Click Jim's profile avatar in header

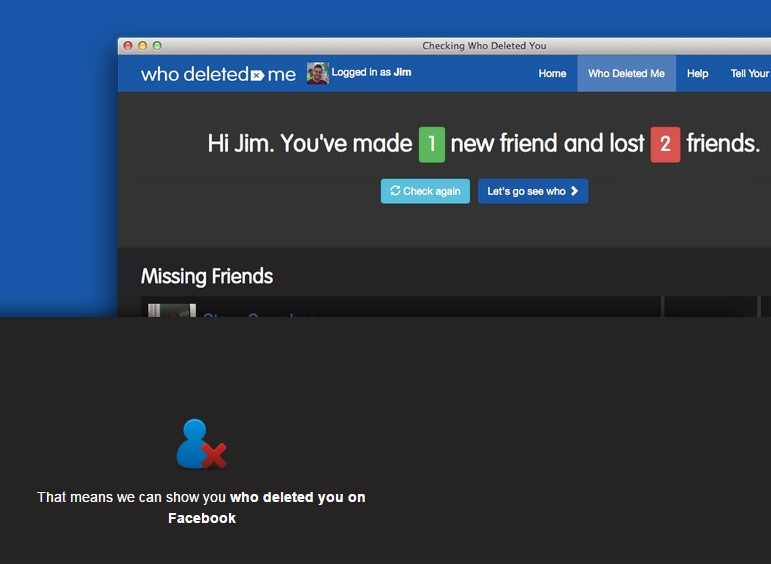pos(318,73)
